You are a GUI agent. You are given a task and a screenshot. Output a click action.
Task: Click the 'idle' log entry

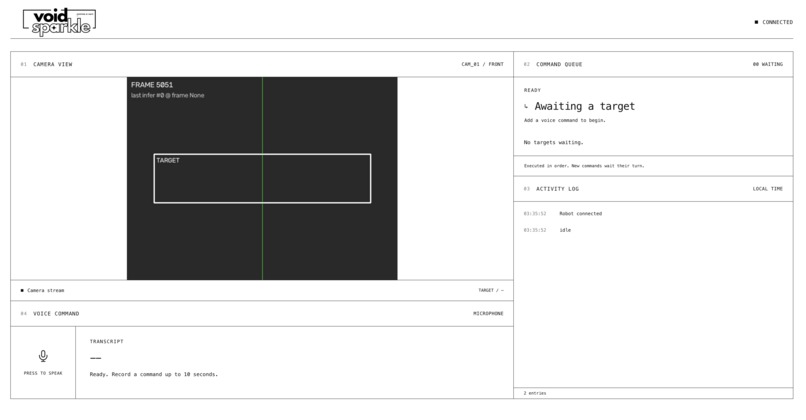click(565, 230)
